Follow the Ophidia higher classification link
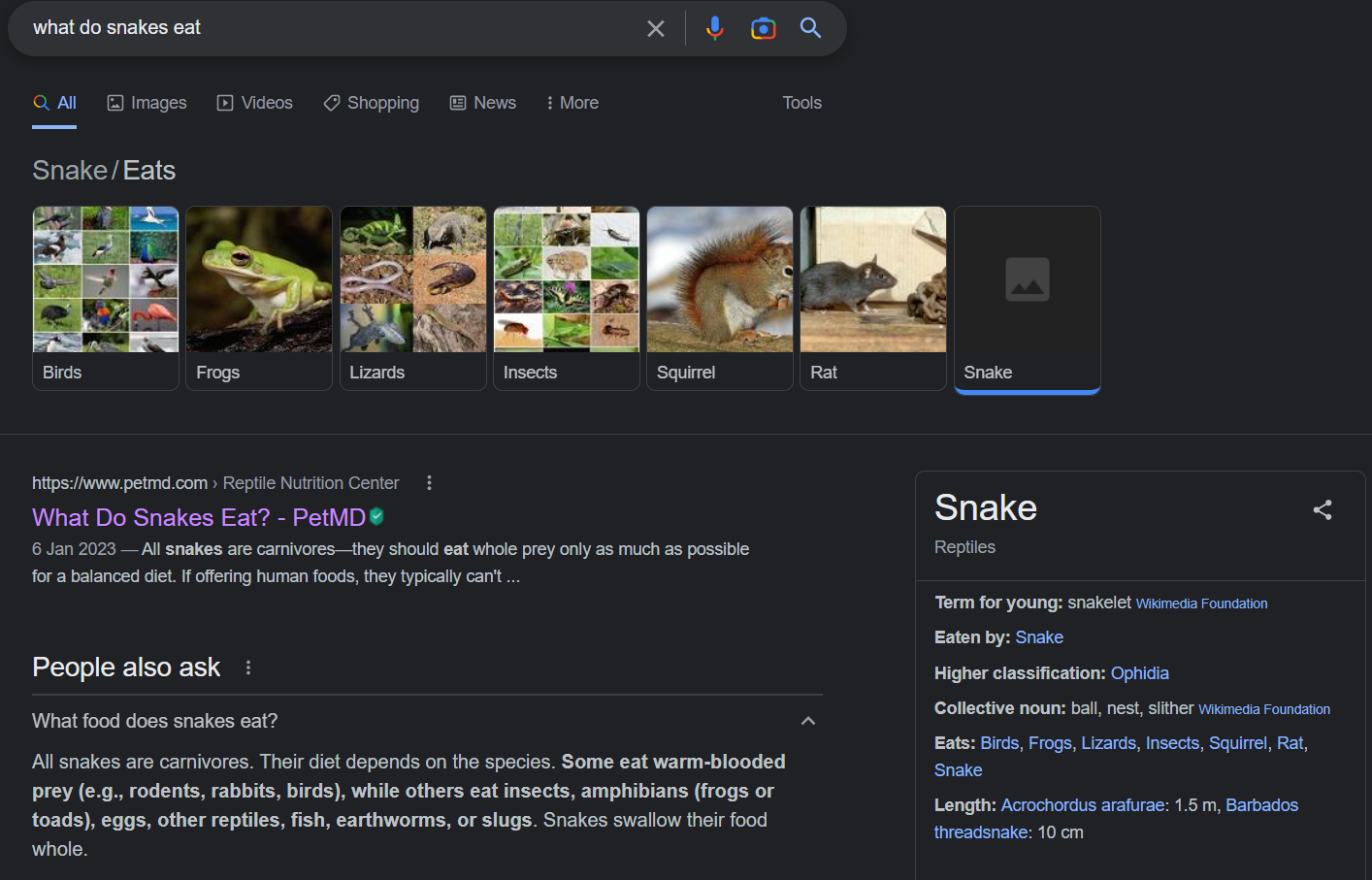Viewport: 1372px width, 880px height. 1139,673
